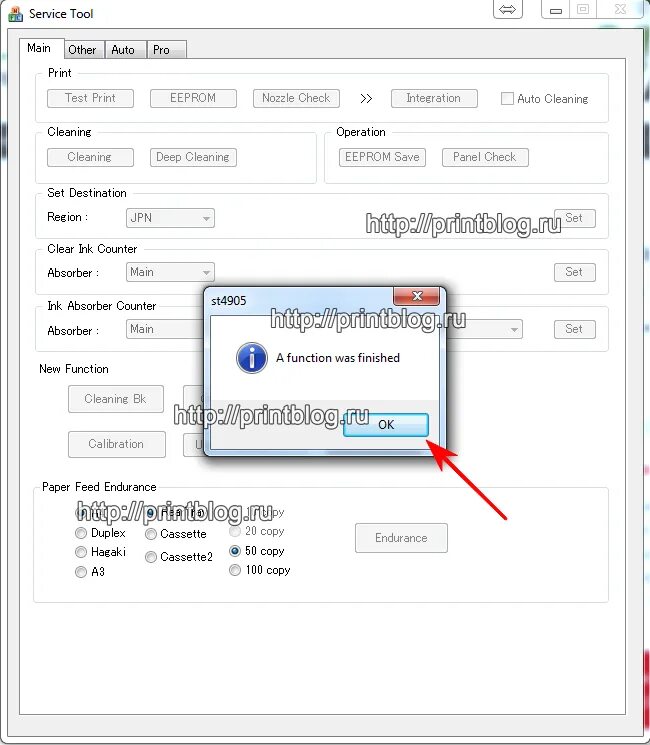Click the blue information icon in dialog
The image size is (650, 745).
click(x=251, y=358)
